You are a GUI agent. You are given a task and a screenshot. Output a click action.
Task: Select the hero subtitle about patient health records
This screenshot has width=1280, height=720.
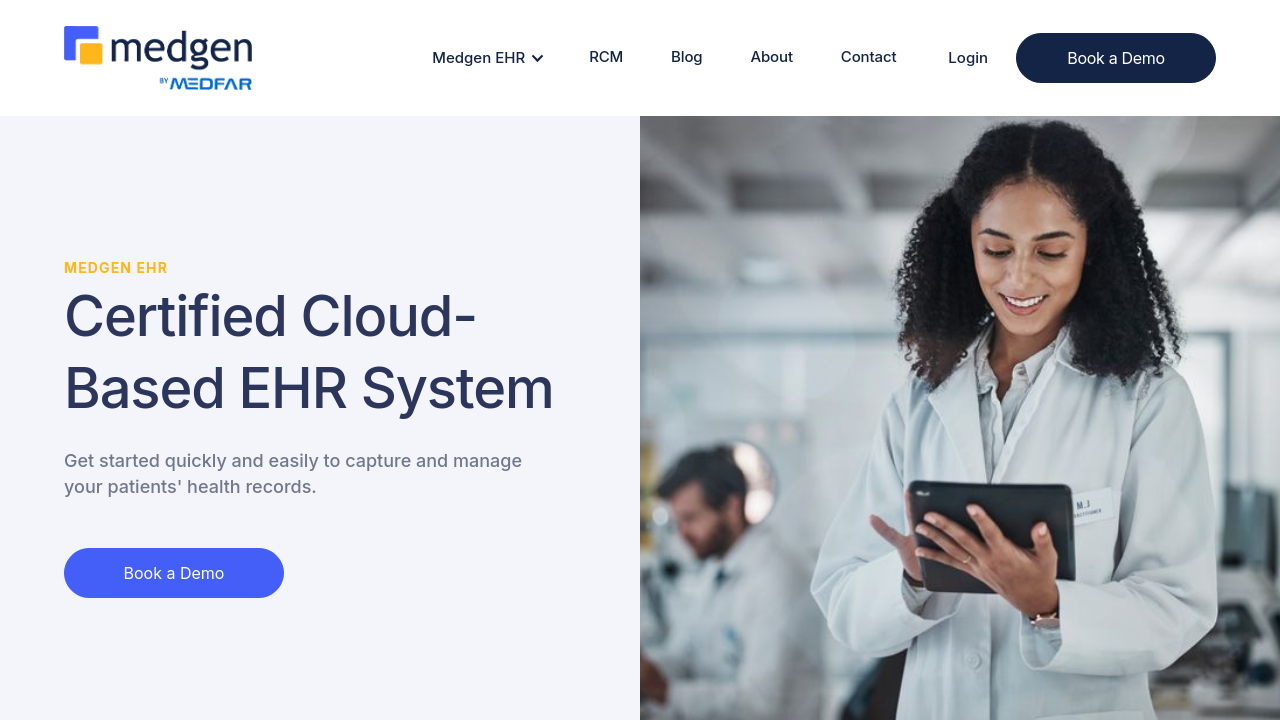[x=293, y=473]
